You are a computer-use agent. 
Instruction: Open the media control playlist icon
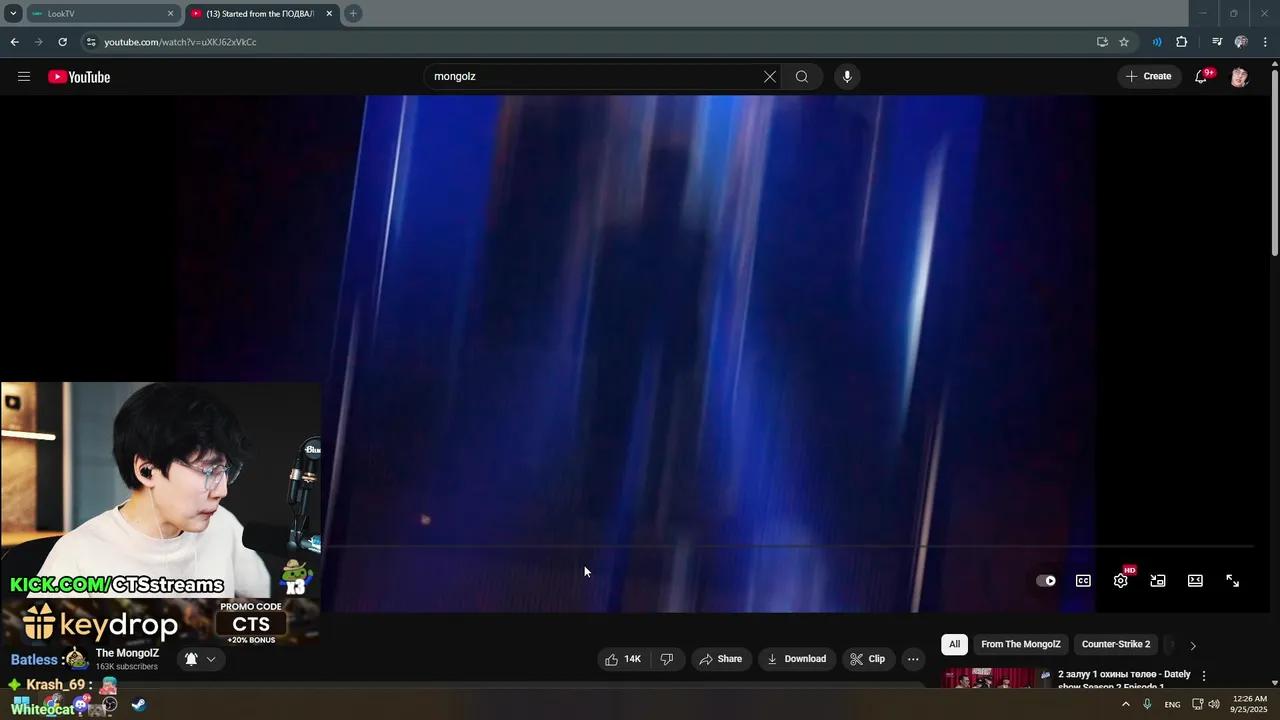pyautogui.click(x=1217, y=42)
